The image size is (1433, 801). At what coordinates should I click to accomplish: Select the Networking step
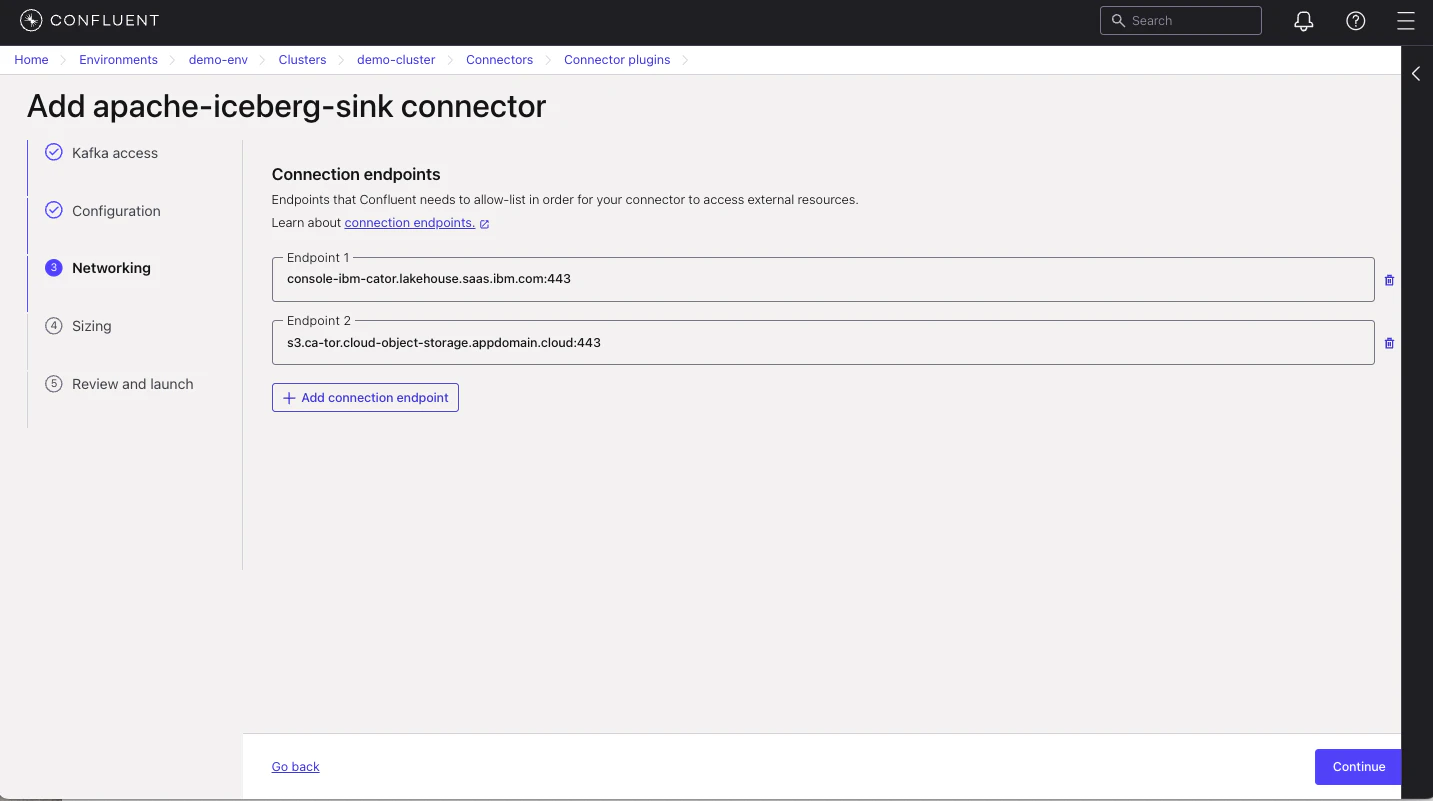[x=111, y=268]
